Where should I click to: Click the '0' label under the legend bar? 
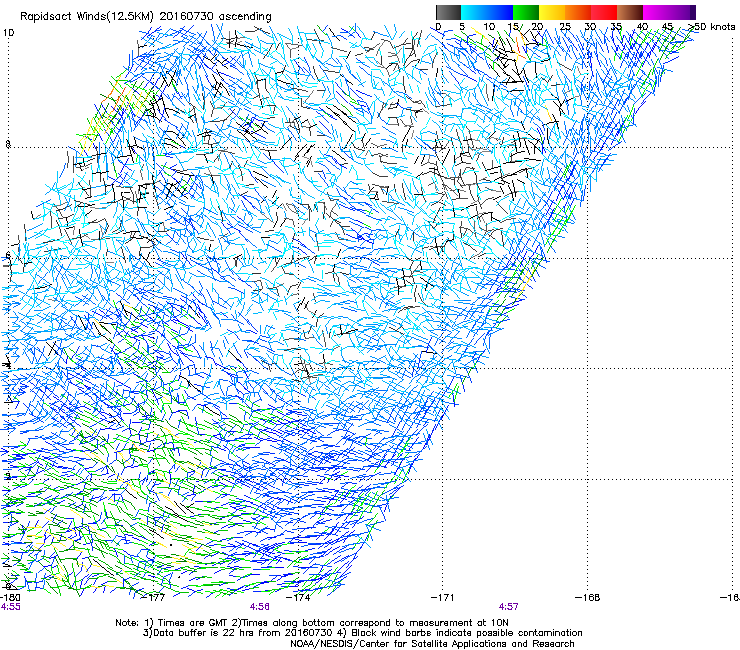[x=438, y=26]
